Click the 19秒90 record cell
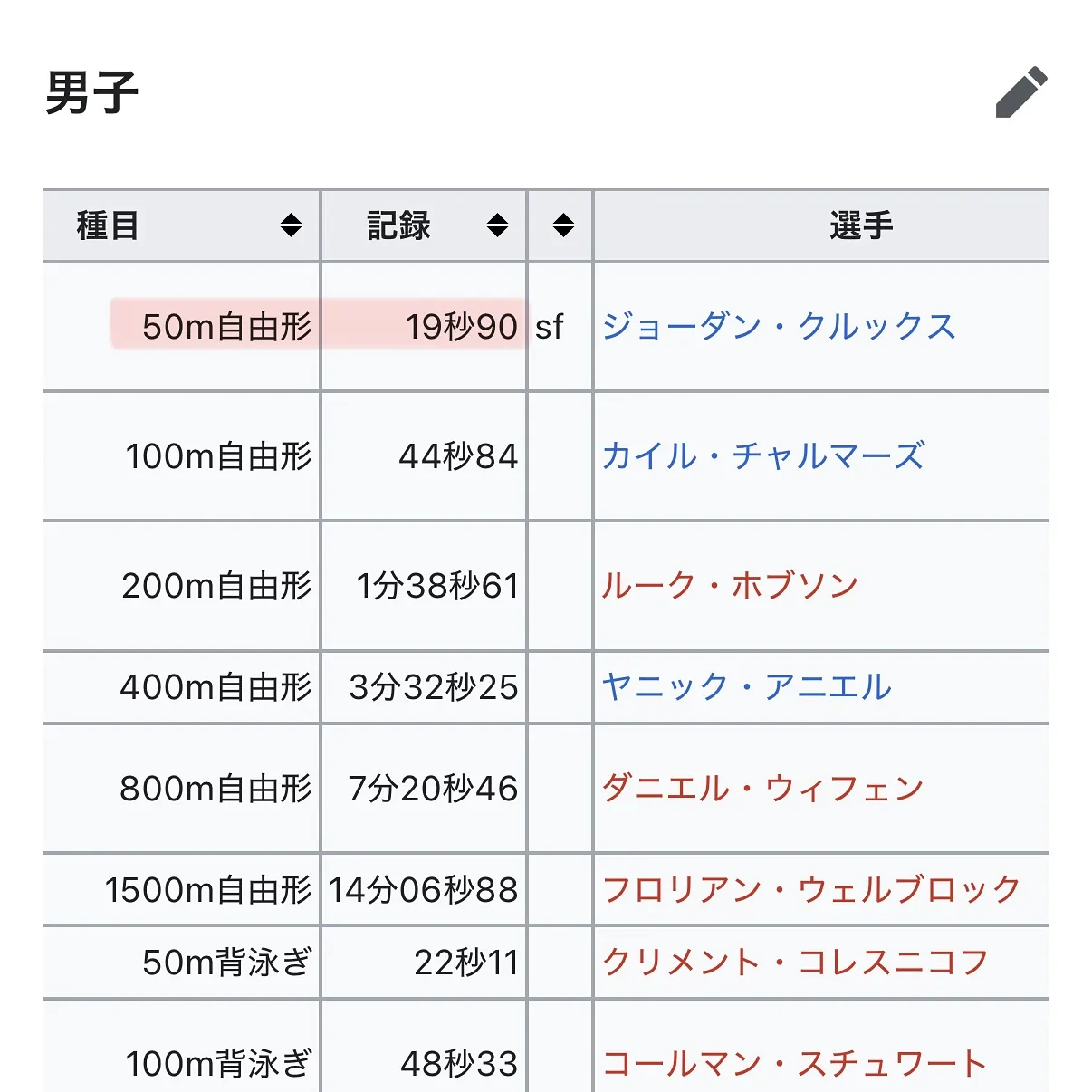Viewport: 1092px width, 1092px height. pyautogui.click(x=461, y=326)
